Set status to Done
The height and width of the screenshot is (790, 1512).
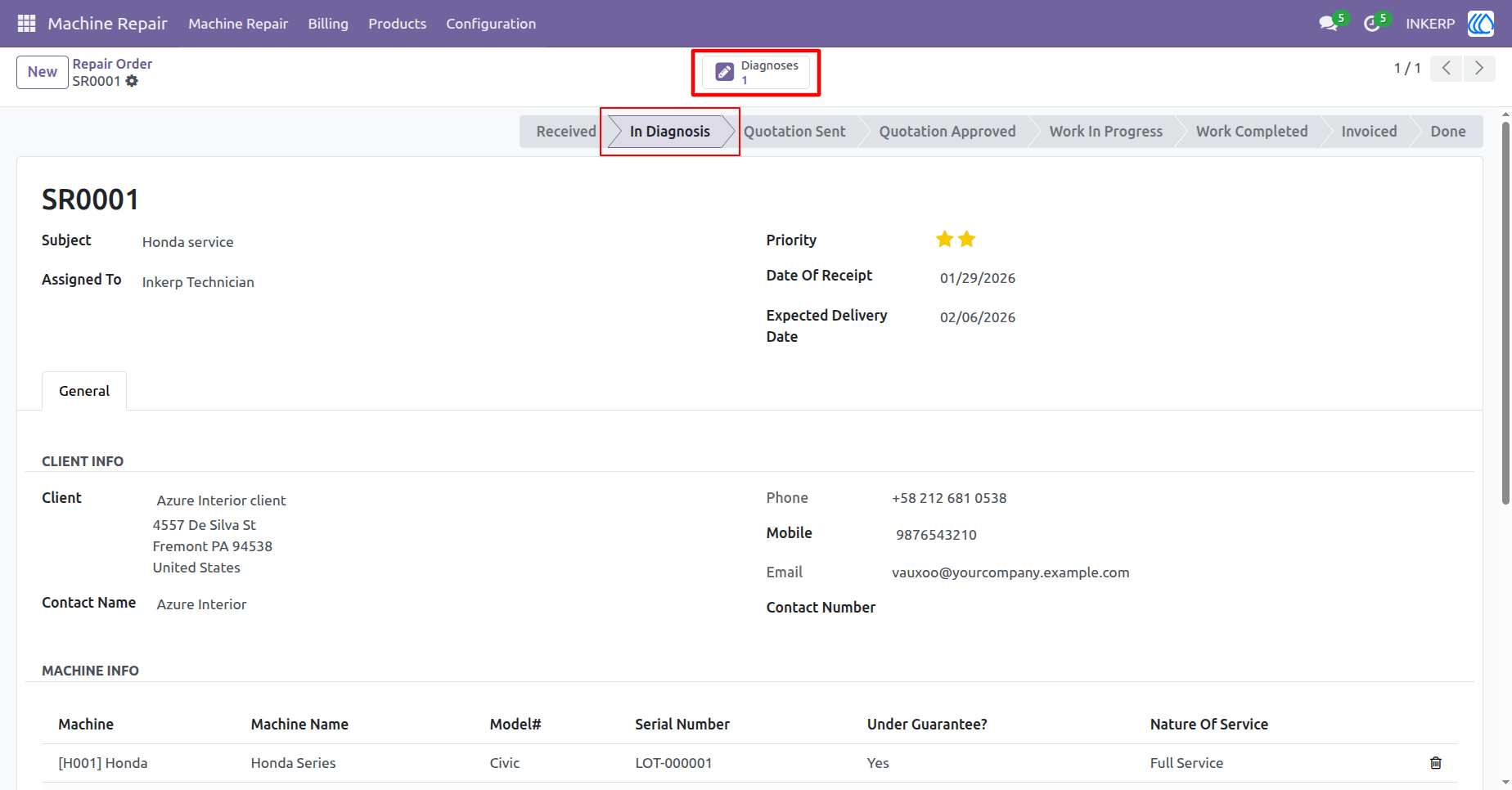coord(1447,132)
